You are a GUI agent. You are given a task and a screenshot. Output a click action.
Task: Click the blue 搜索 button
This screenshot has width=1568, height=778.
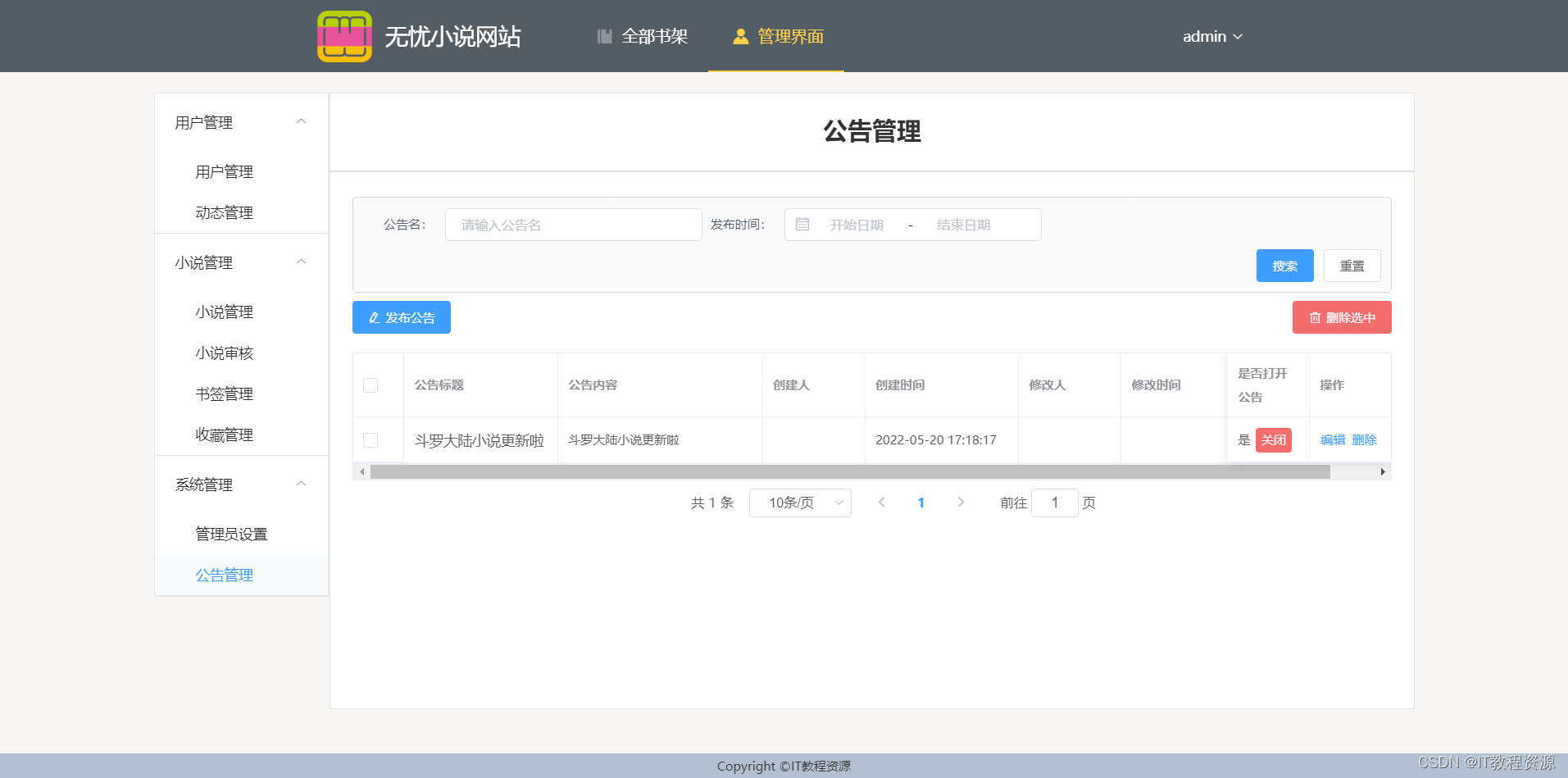pyautogui.click(x=1284, y=266)
